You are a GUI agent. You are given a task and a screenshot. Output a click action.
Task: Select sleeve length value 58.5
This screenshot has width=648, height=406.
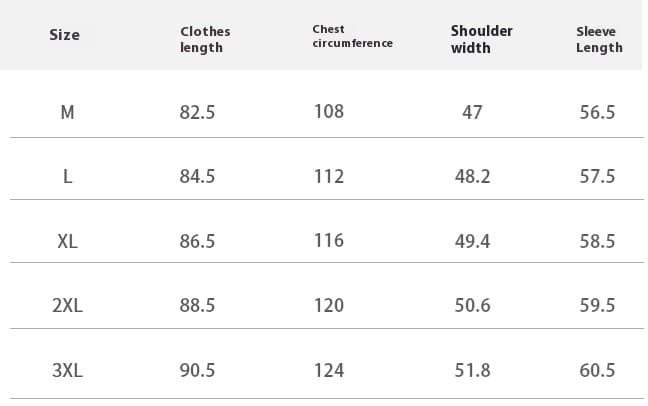click(597, 241)
